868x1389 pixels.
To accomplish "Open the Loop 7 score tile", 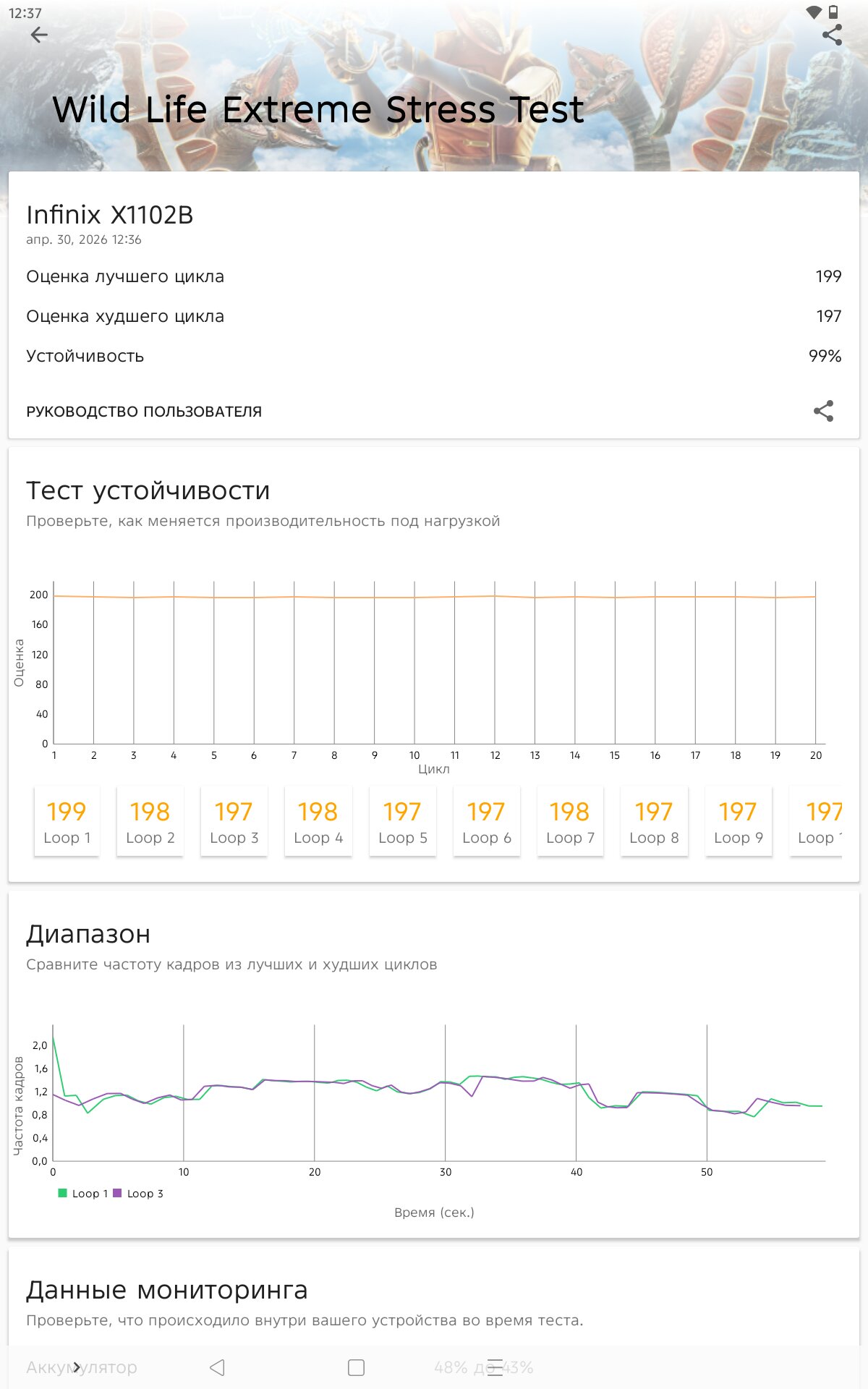I will click(571, 822).
